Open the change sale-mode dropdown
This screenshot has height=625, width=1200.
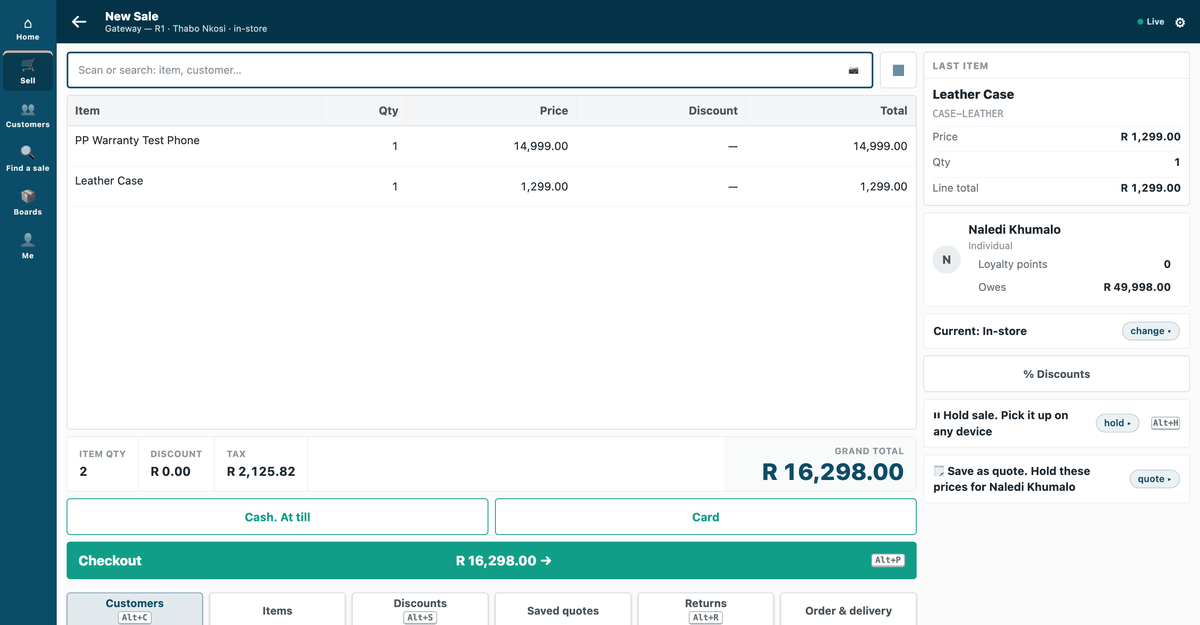(x=1151, y=331)
